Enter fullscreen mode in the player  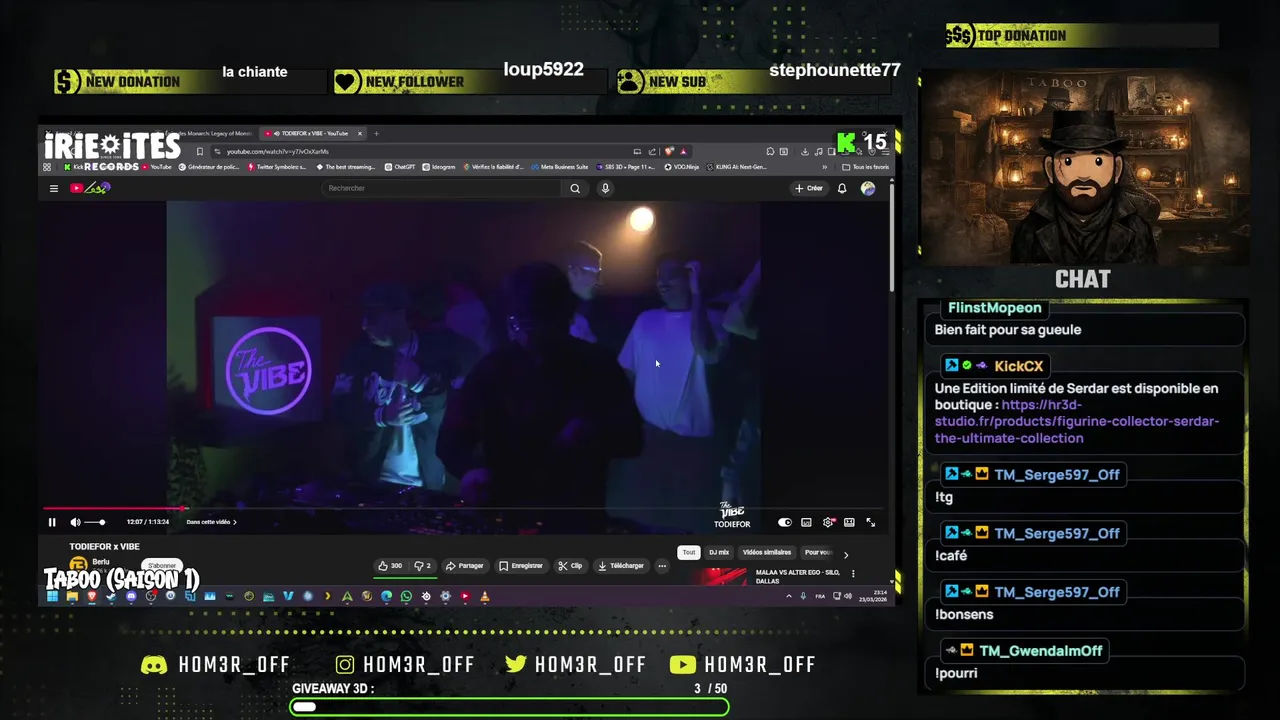pos(870,522)
